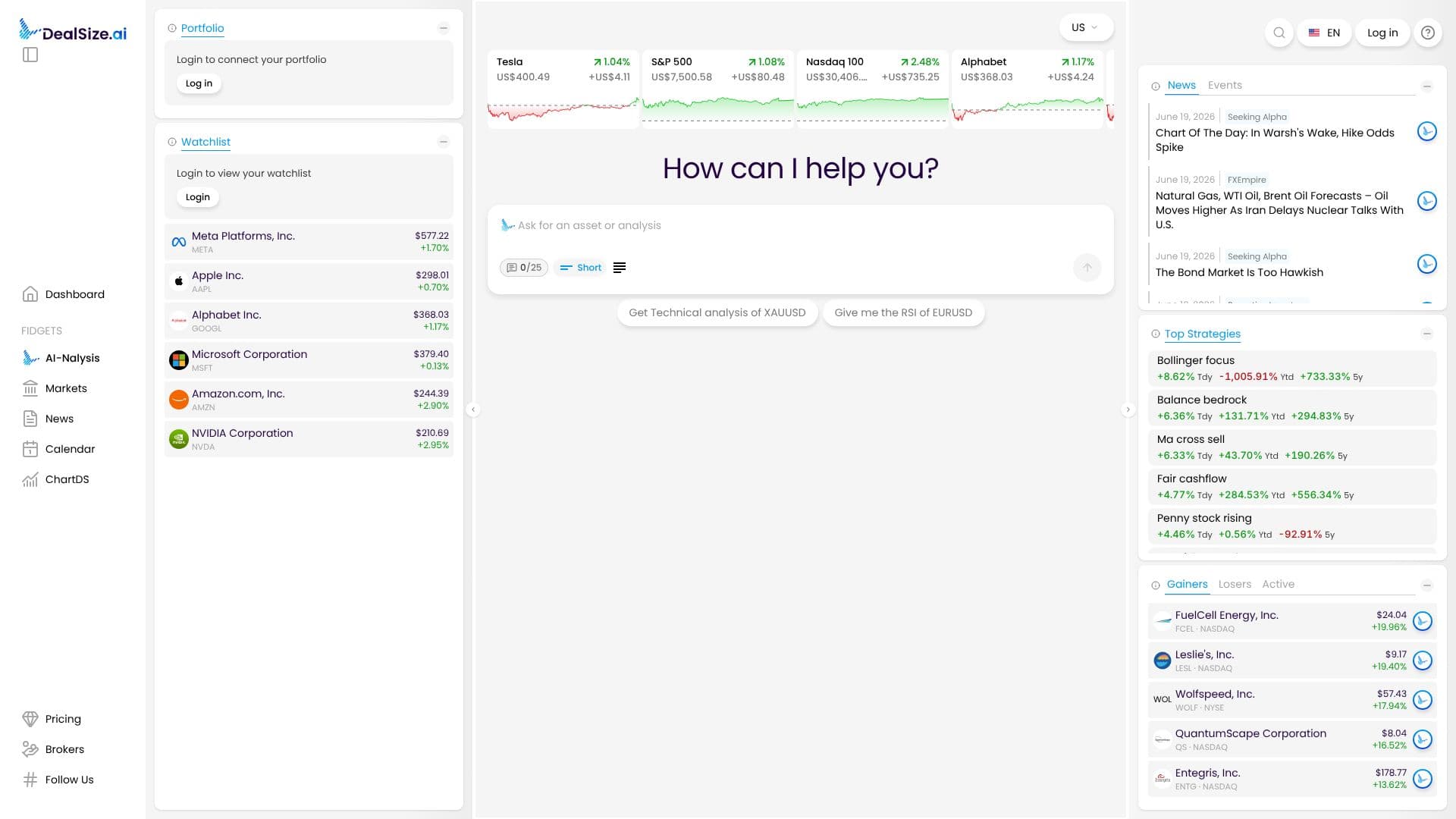Viewport: 1456px width, 819px height.
Task: Open AI analysis for the Warsh's Wake news item
Action: tap(1427, 131)
